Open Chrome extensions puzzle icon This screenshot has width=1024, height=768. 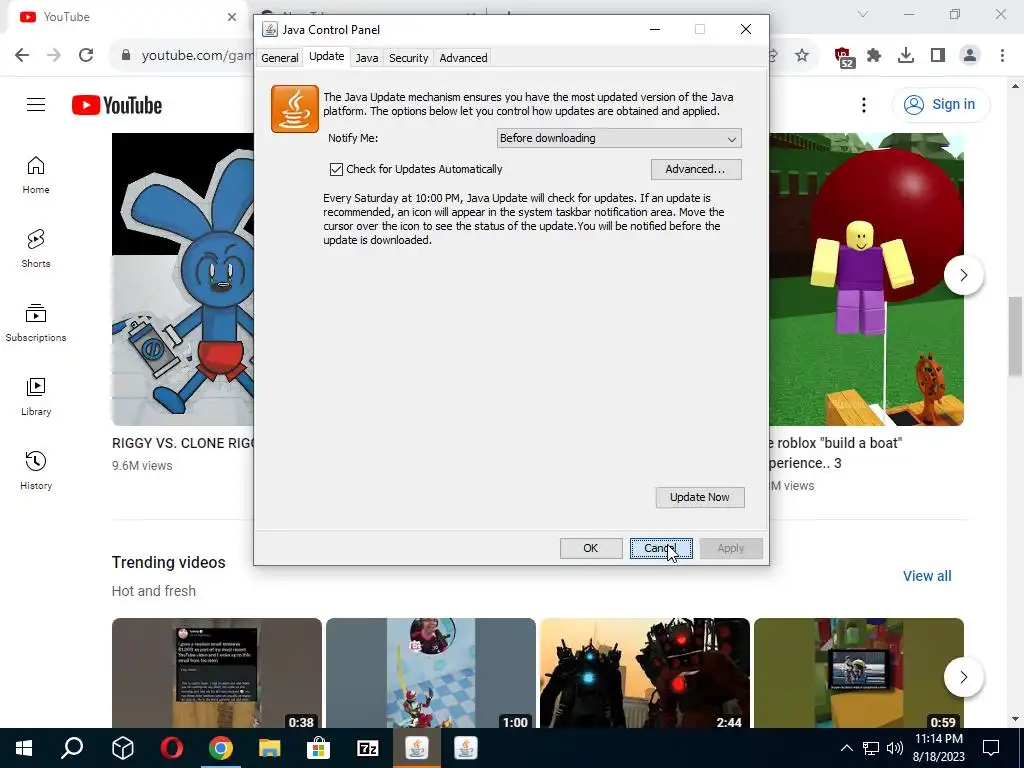(874, 56)
